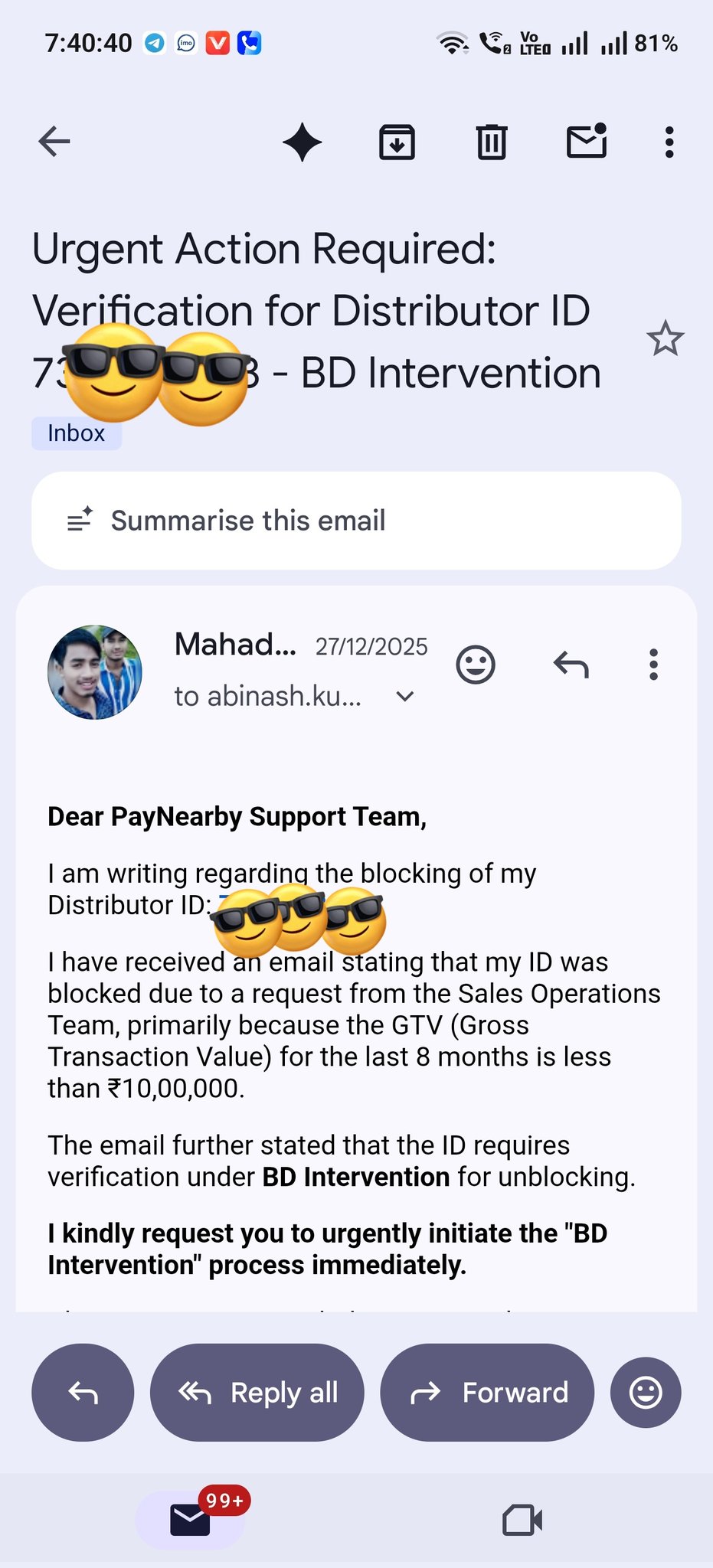The image size is (713, 1568).
Task: Forward this email
Action: click(487, 1393)
